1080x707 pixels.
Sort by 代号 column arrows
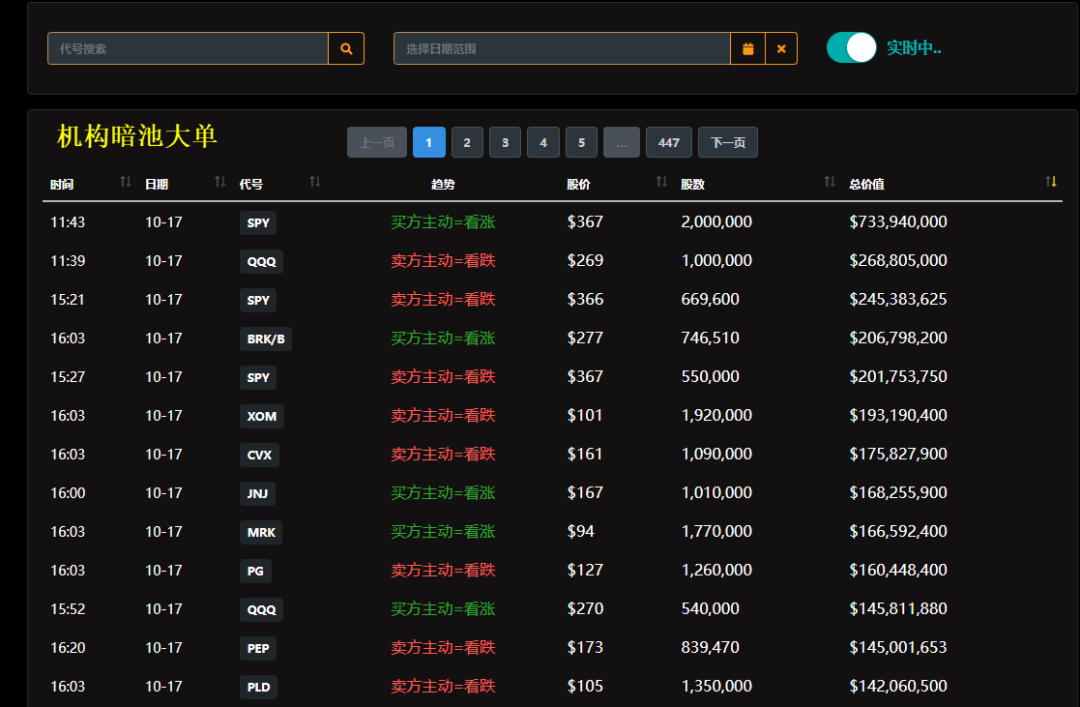[x=315, y=182]
